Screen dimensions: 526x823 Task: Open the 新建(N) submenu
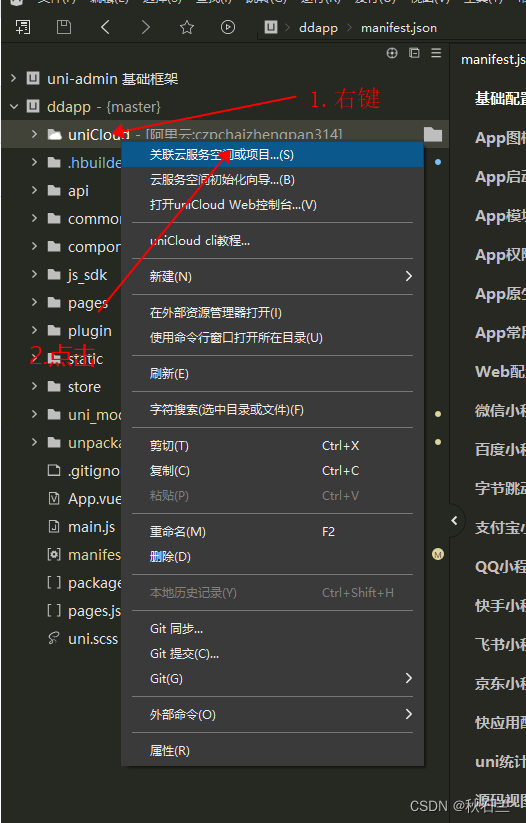(272, 277)
